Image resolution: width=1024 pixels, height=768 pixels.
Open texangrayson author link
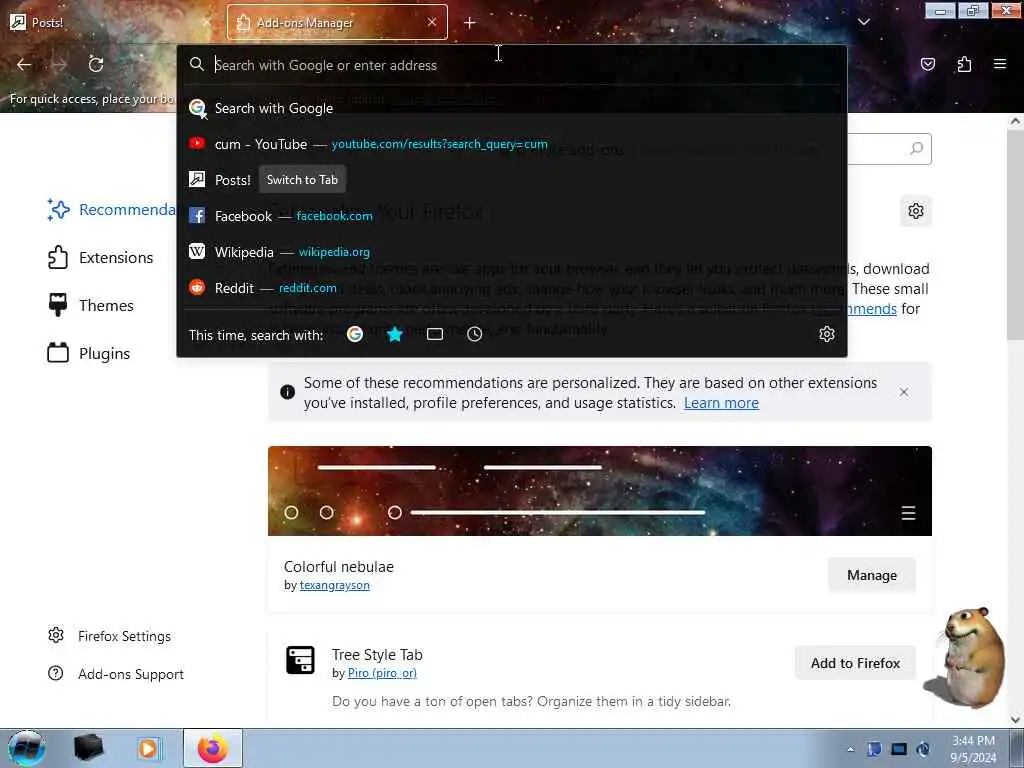point(334,585)
